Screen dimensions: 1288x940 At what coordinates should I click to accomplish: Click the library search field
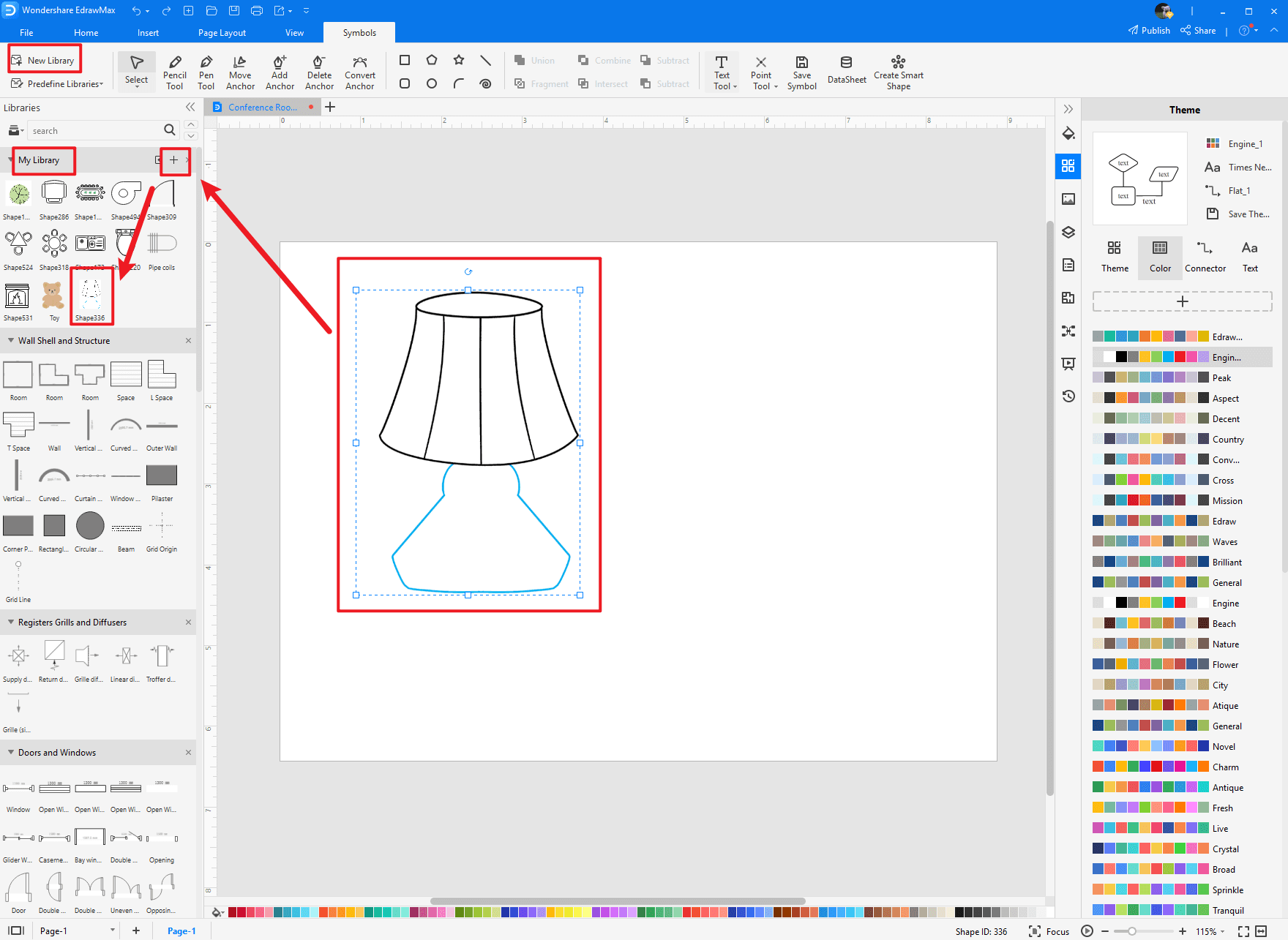95,131
